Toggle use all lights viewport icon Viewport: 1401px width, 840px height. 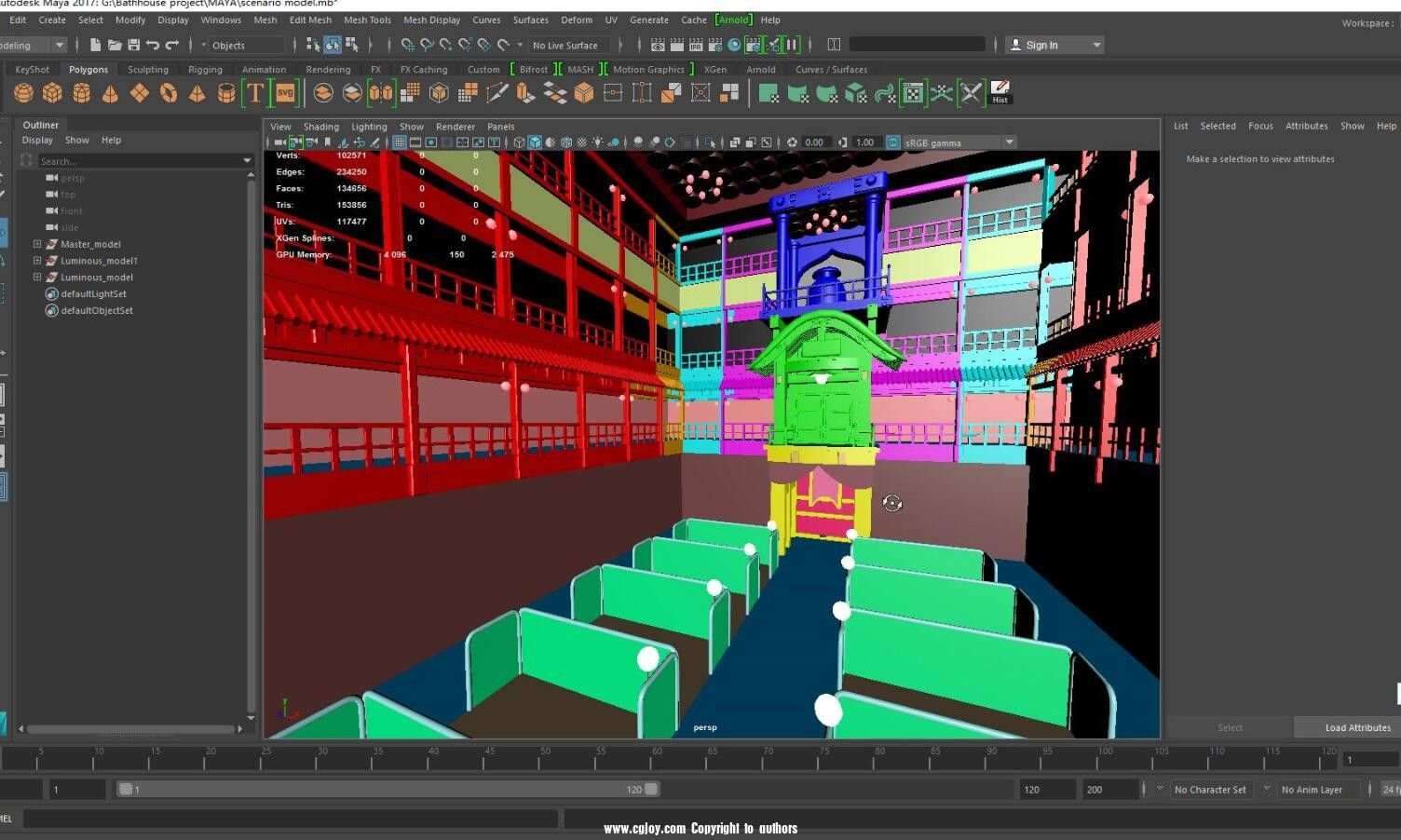tap(597, 142)
